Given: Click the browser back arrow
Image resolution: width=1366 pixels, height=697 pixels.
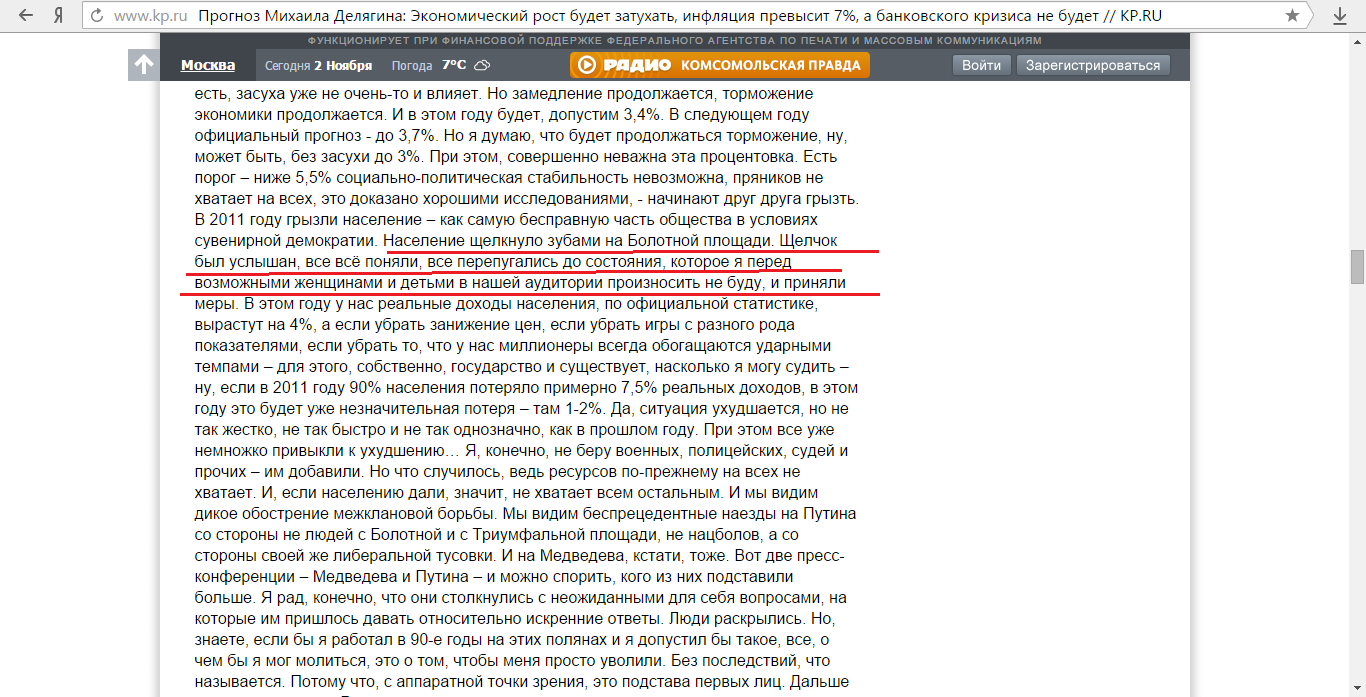Looking at the screenshot, I should [27, 16].
